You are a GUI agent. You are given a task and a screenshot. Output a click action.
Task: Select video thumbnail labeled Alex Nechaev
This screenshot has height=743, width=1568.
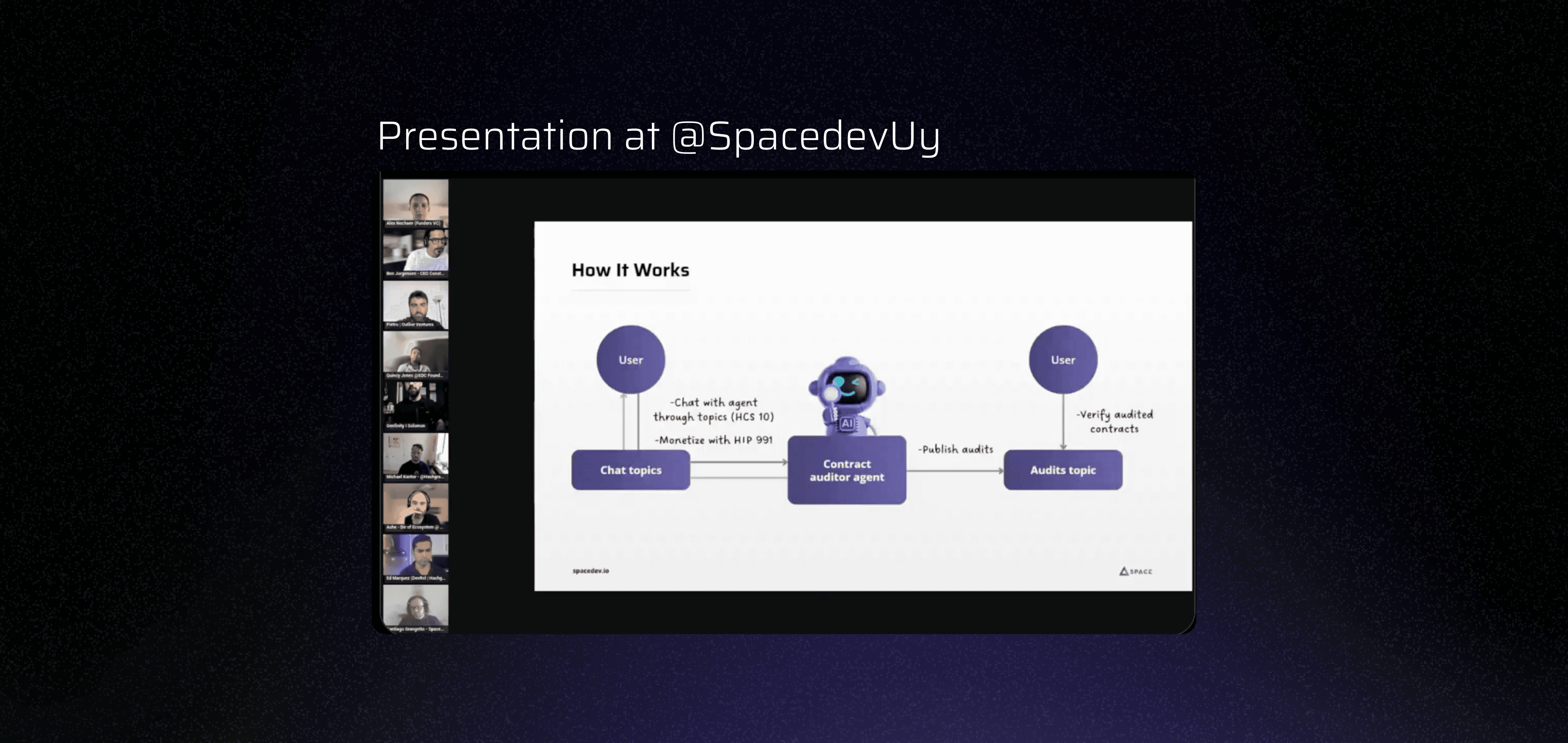(416, 203)
